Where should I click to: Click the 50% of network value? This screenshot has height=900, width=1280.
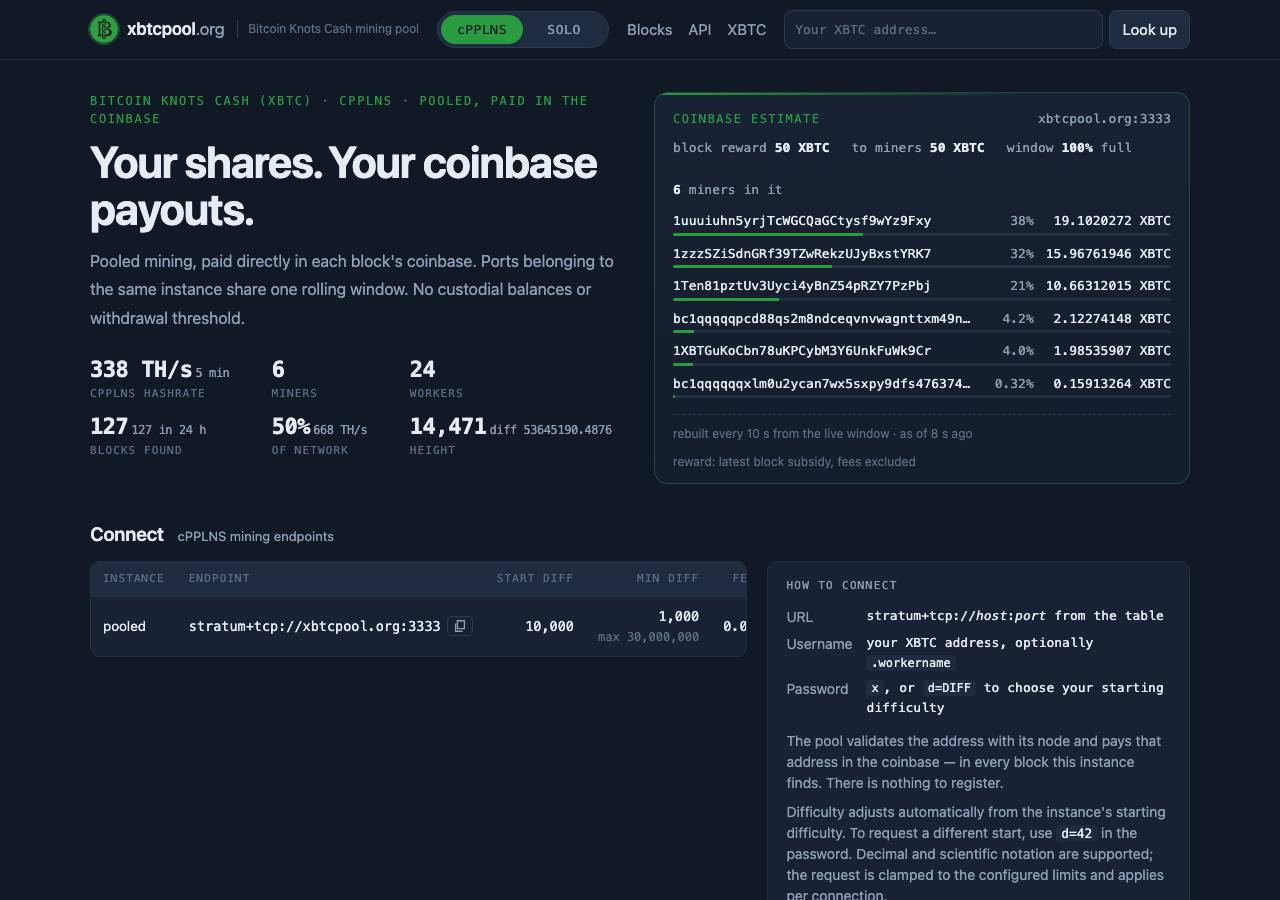tap(291, 426)
